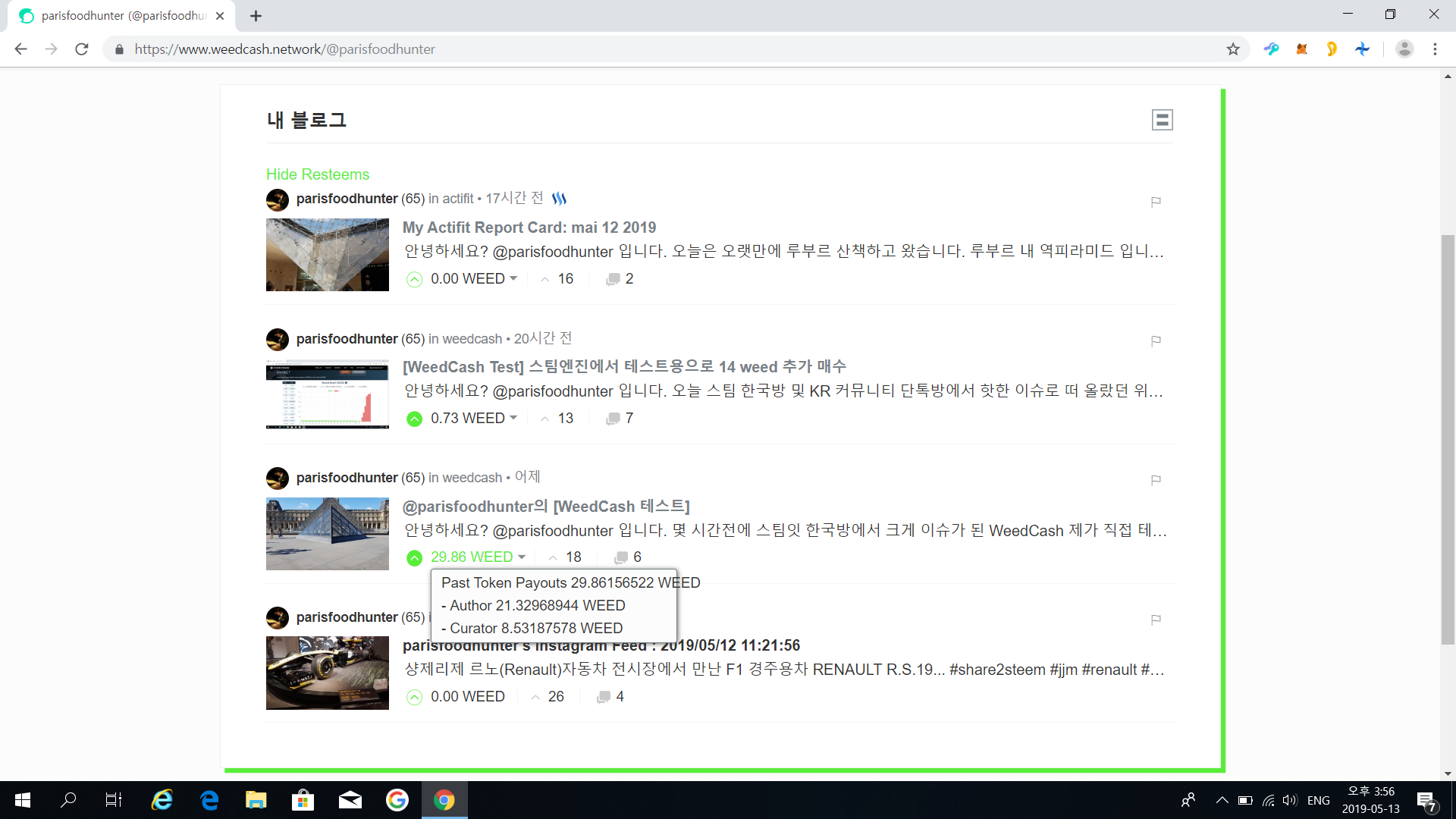Upvote the Instagram Feed post
This screenshot has height=819, width=1456.
pos(414,697)
